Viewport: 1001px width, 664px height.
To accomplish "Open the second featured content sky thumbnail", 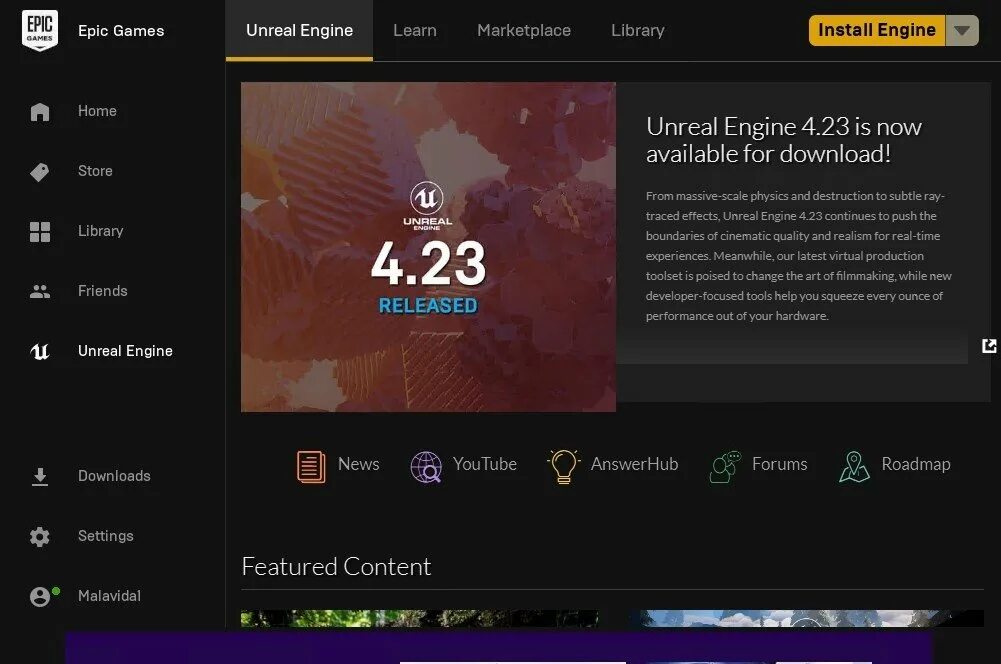I will click(x=806, y=619).
